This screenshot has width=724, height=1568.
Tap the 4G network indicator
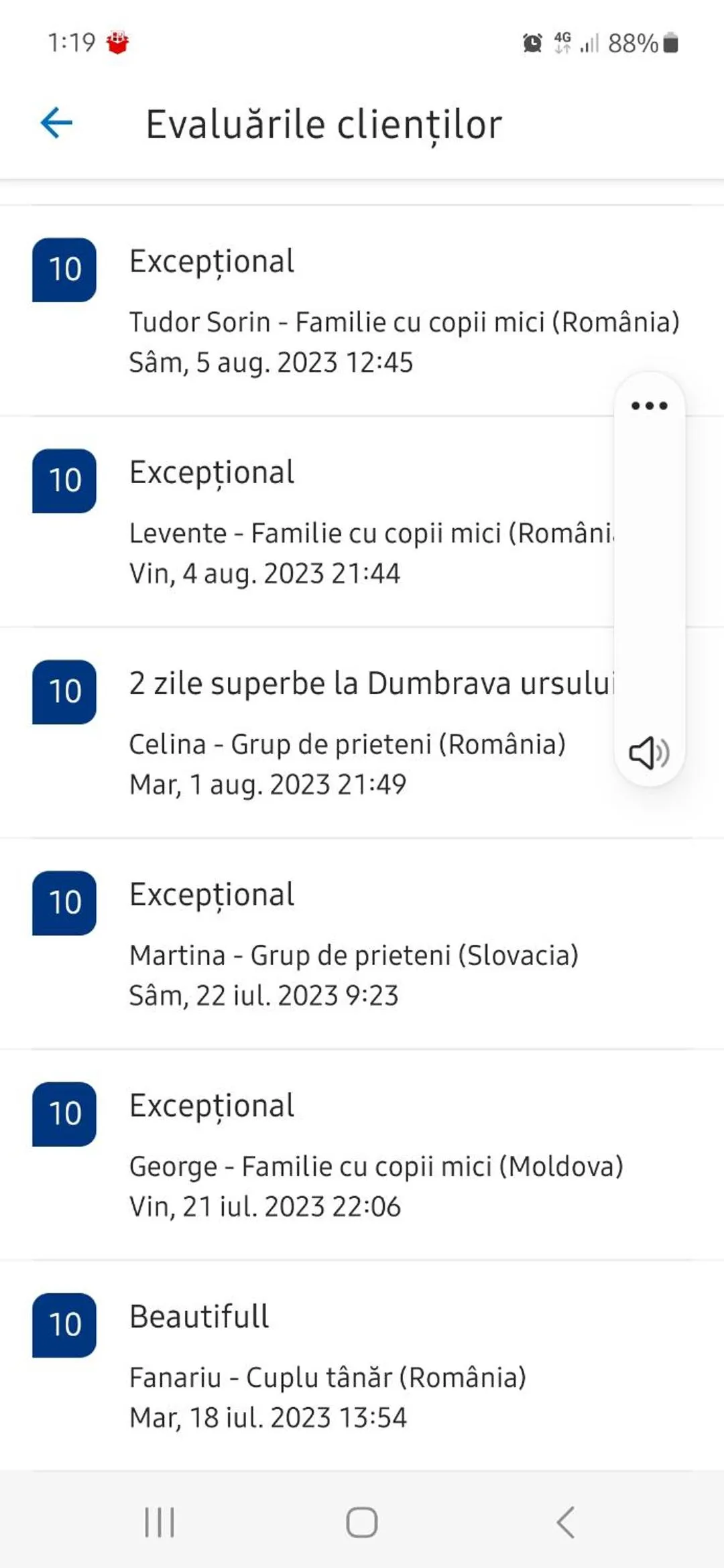point(562,44)
